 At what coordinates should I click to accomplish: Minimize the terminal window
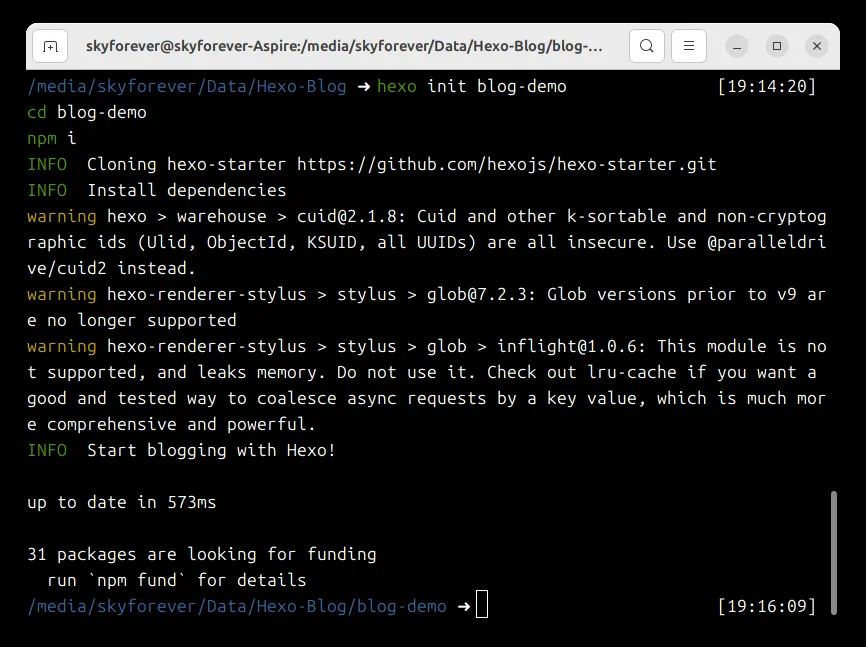click(x=738, y=46)
